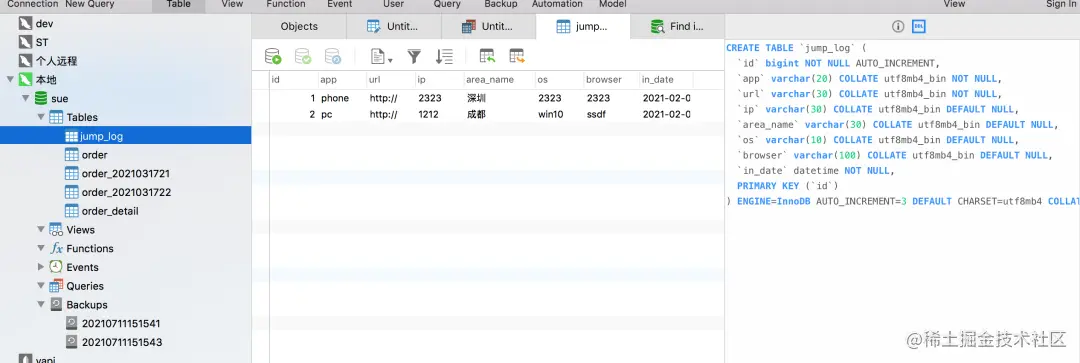Click the Event toolbar button

coord(340,4)
